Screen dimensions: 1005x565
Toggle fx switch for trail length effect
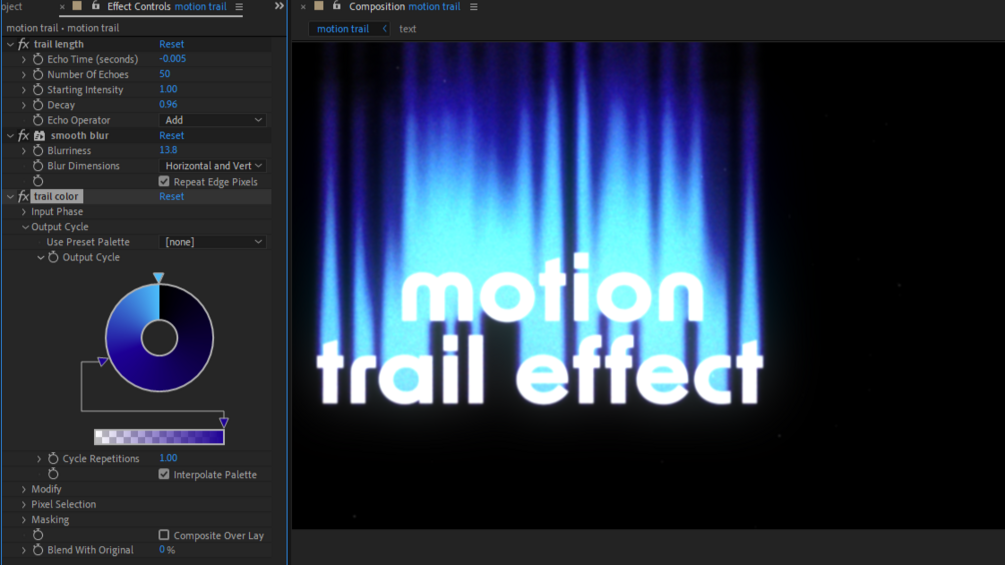pyautogui.click(x=24, y=44)
